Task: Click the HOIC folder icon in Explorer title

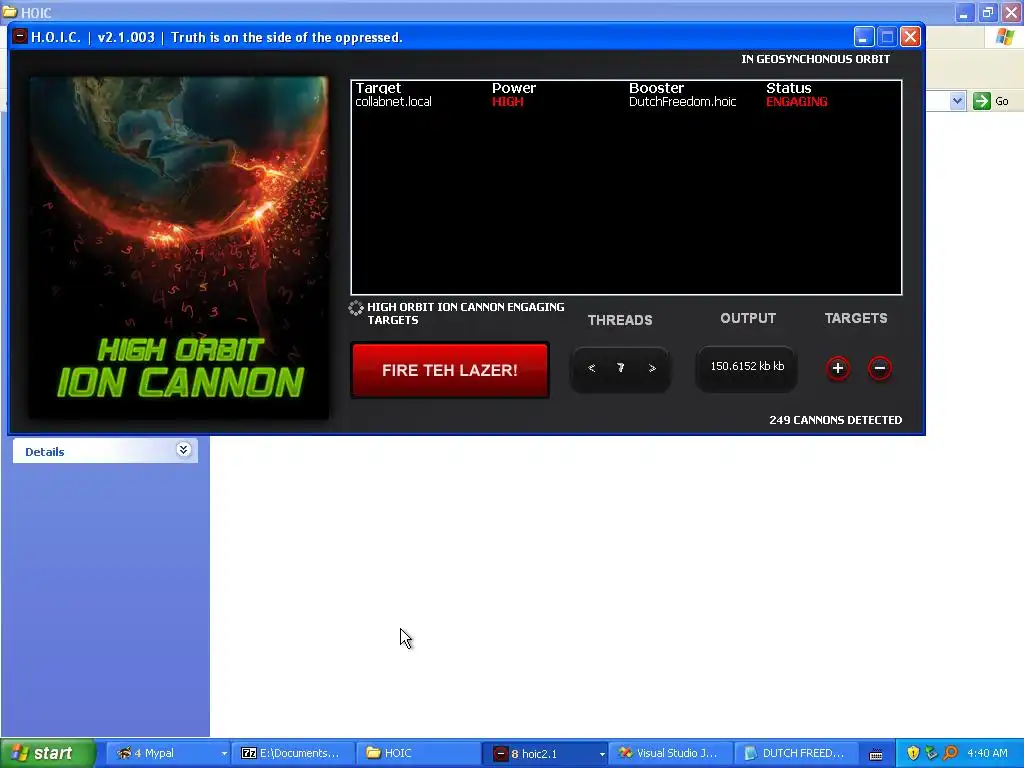Action: click(x=10, y=11)
